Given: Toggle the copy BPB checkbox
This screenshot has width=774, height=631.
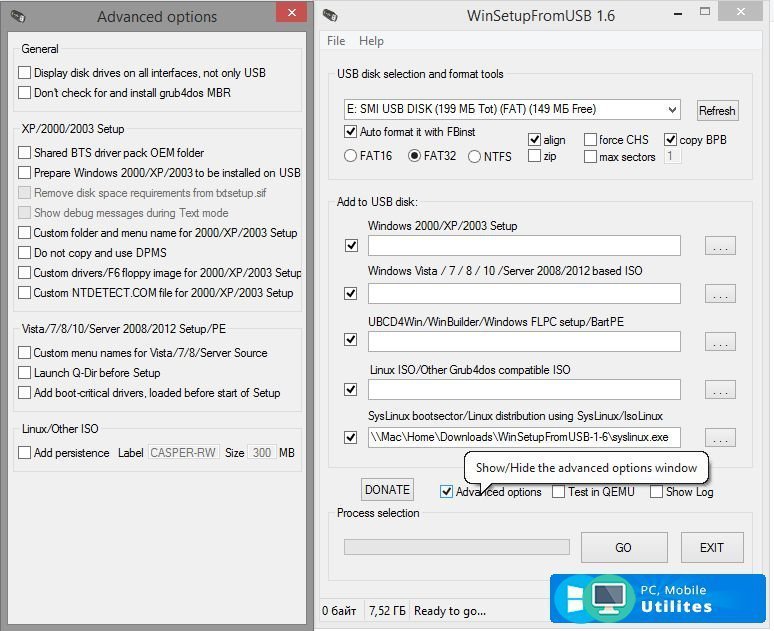Looking at the screenshot, I should pos(670,140).
